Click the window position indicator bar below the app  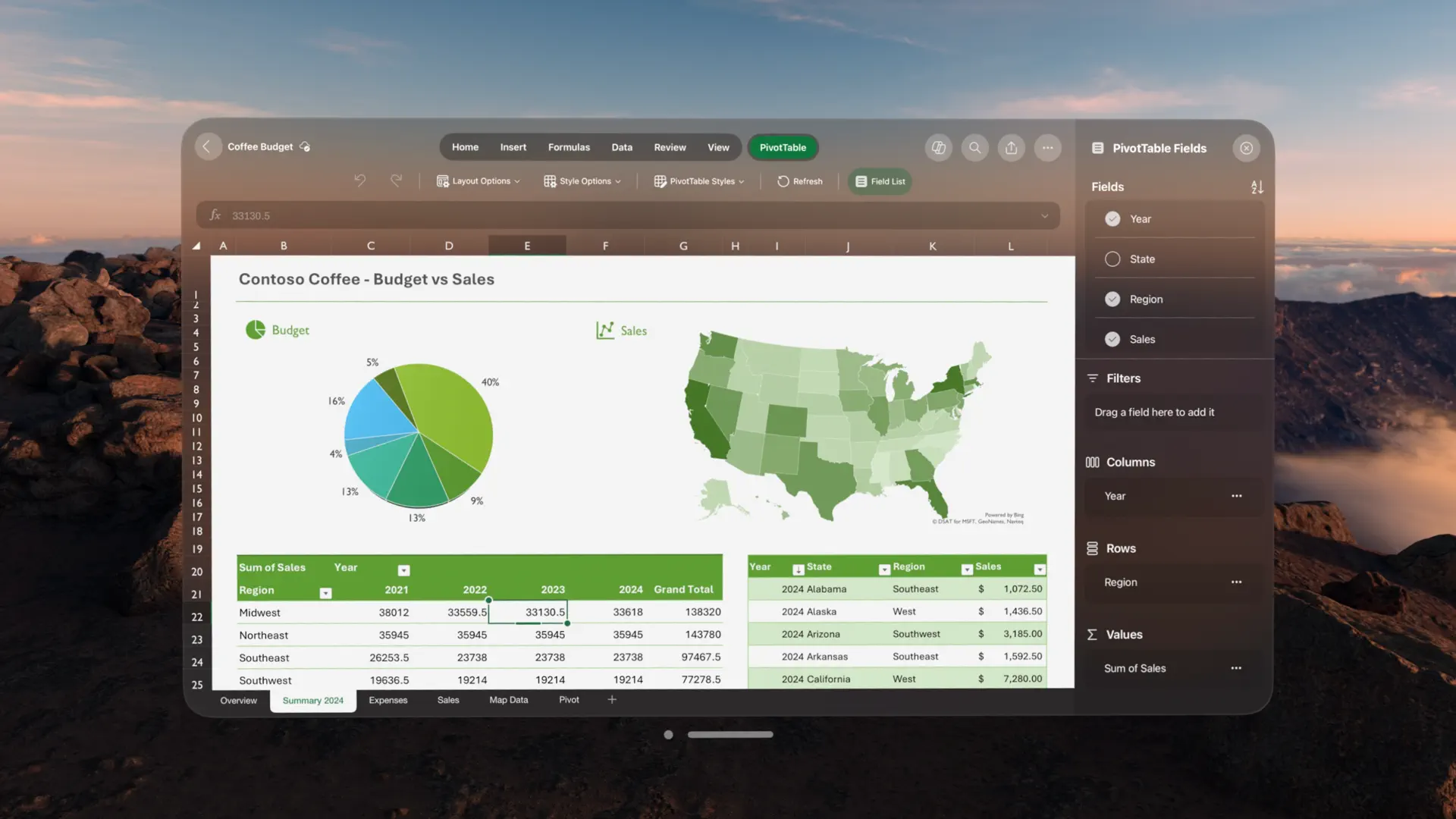point(730,734)
